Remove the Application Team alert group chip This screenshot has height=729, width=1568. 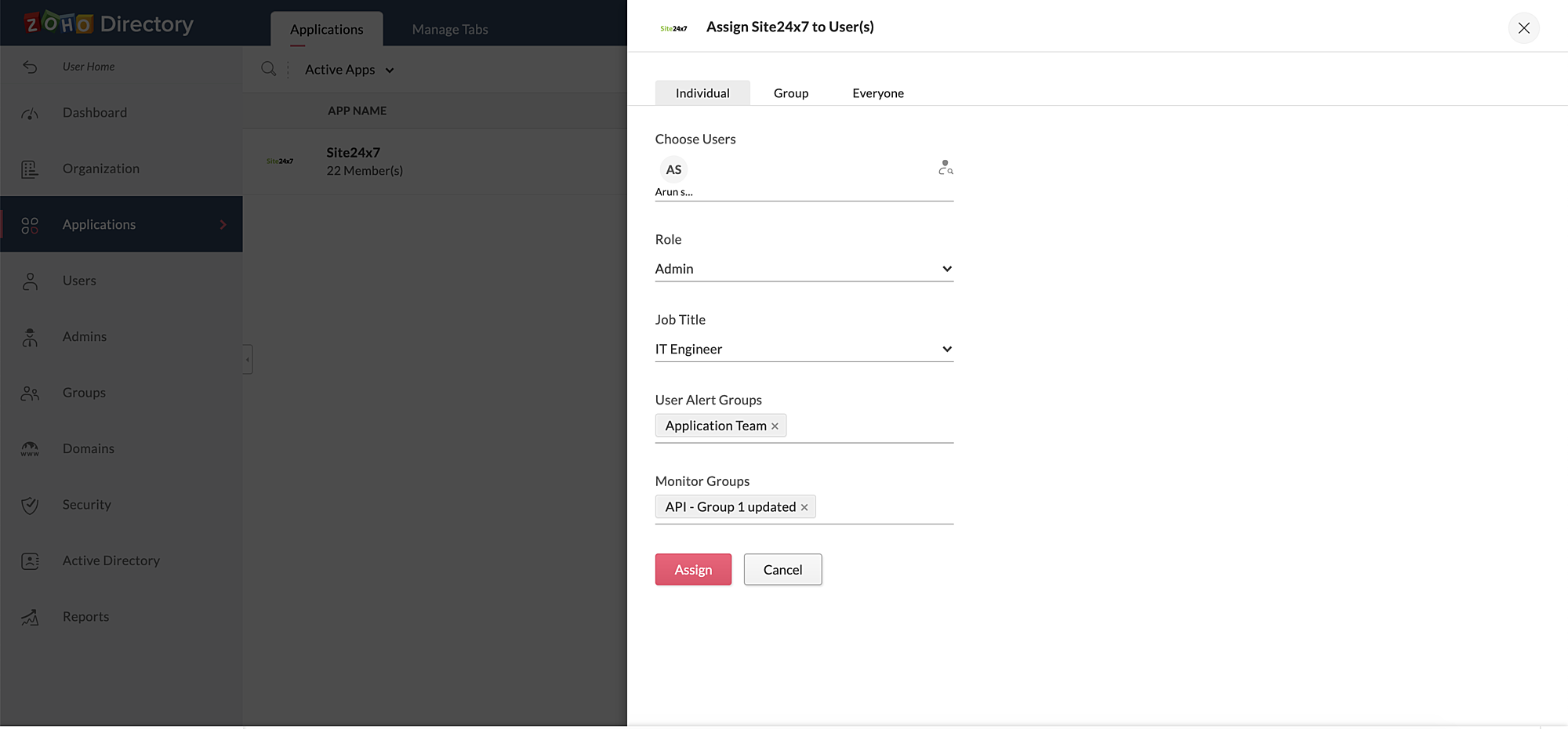(775, 426)
